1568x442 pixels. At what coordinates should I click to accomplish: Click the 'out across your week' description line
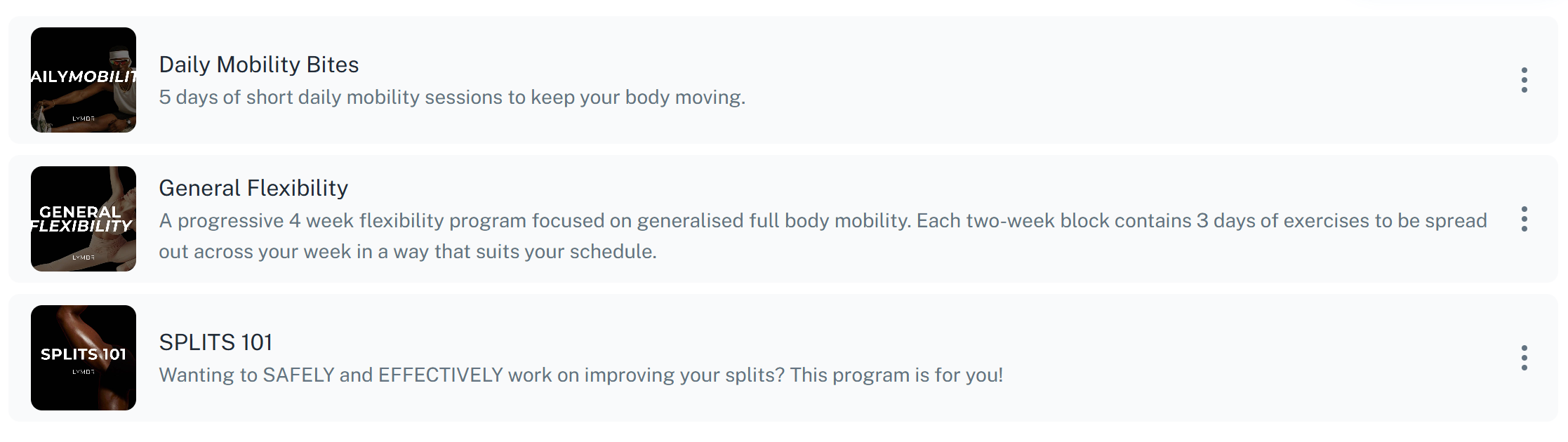click(408, 251)
